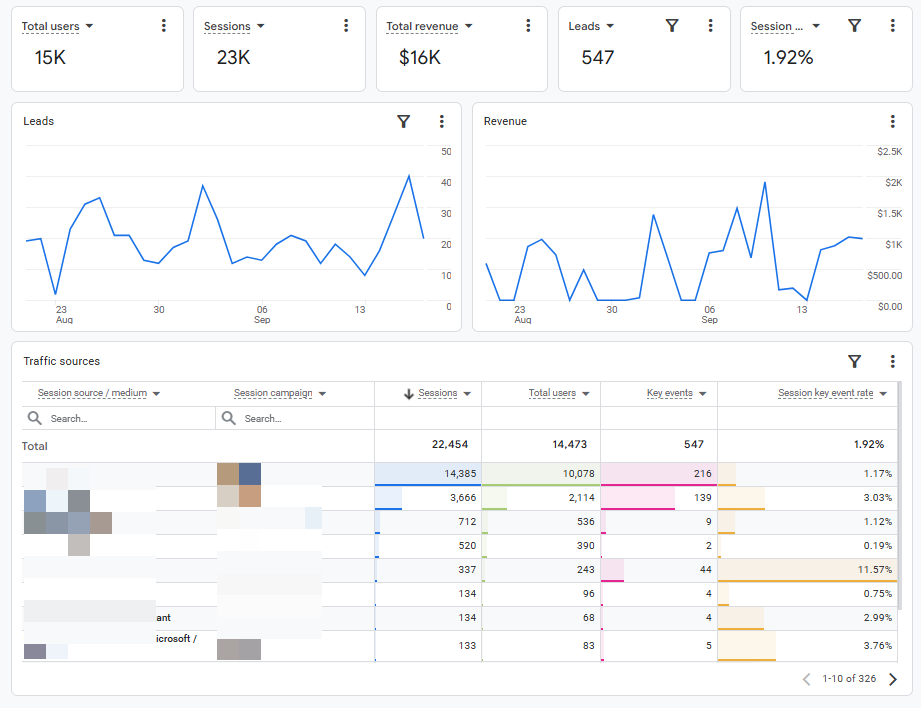Open the filter on the Leads scorecard
Image resolution: width=921 pixels, height=708 pixels.
coord(672,26)
